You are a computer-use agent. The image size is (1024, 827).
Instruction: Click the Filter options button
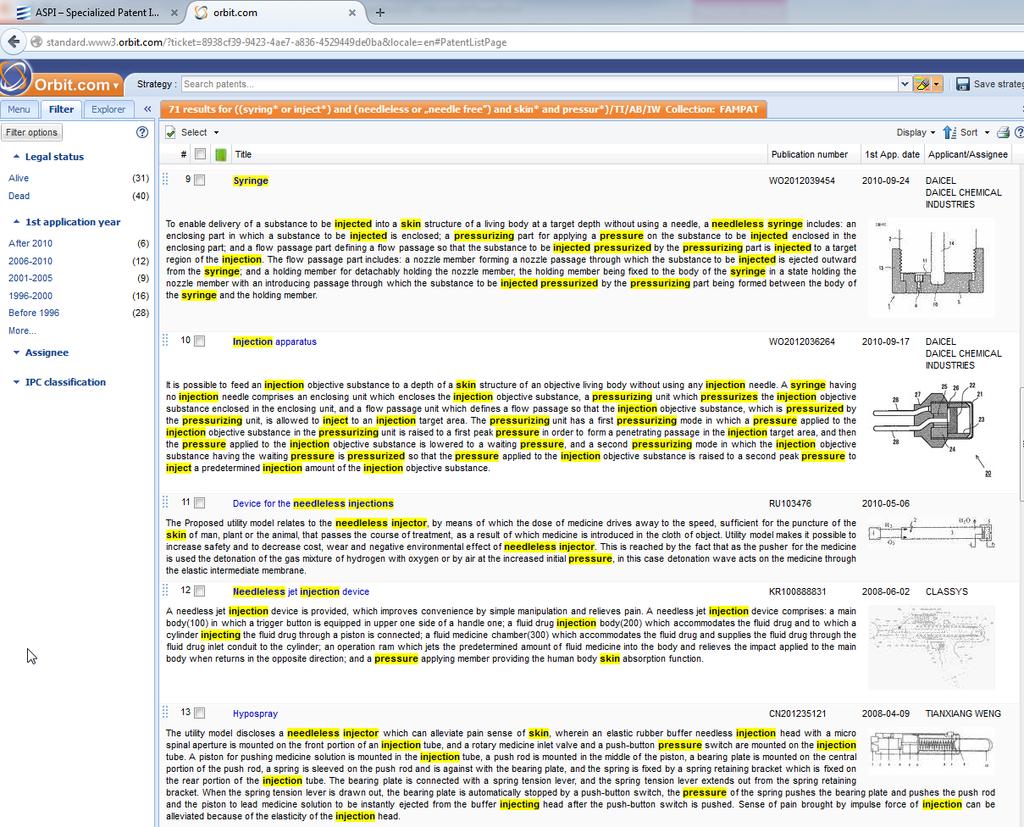(x=31, y=132)
